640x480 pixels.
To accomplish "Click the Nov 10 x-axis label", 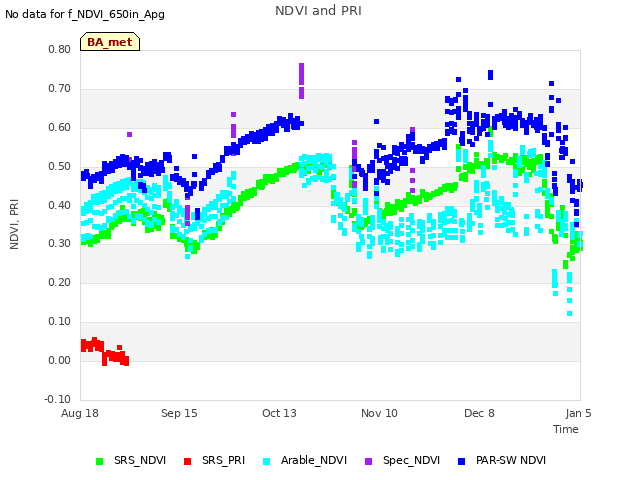I will point(379,413).
